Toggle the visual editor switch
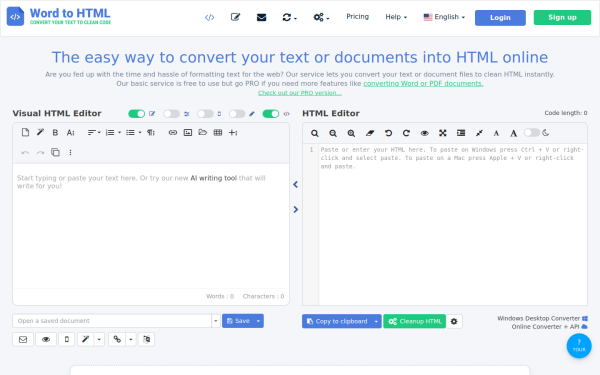The width and height of the screenshot is (600, 375). [x=137, y=114]
